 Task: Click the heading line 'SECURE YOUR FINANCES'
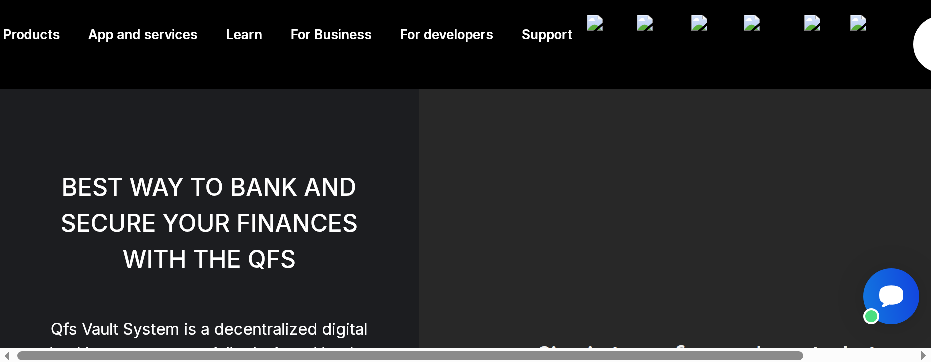(209, 224)
